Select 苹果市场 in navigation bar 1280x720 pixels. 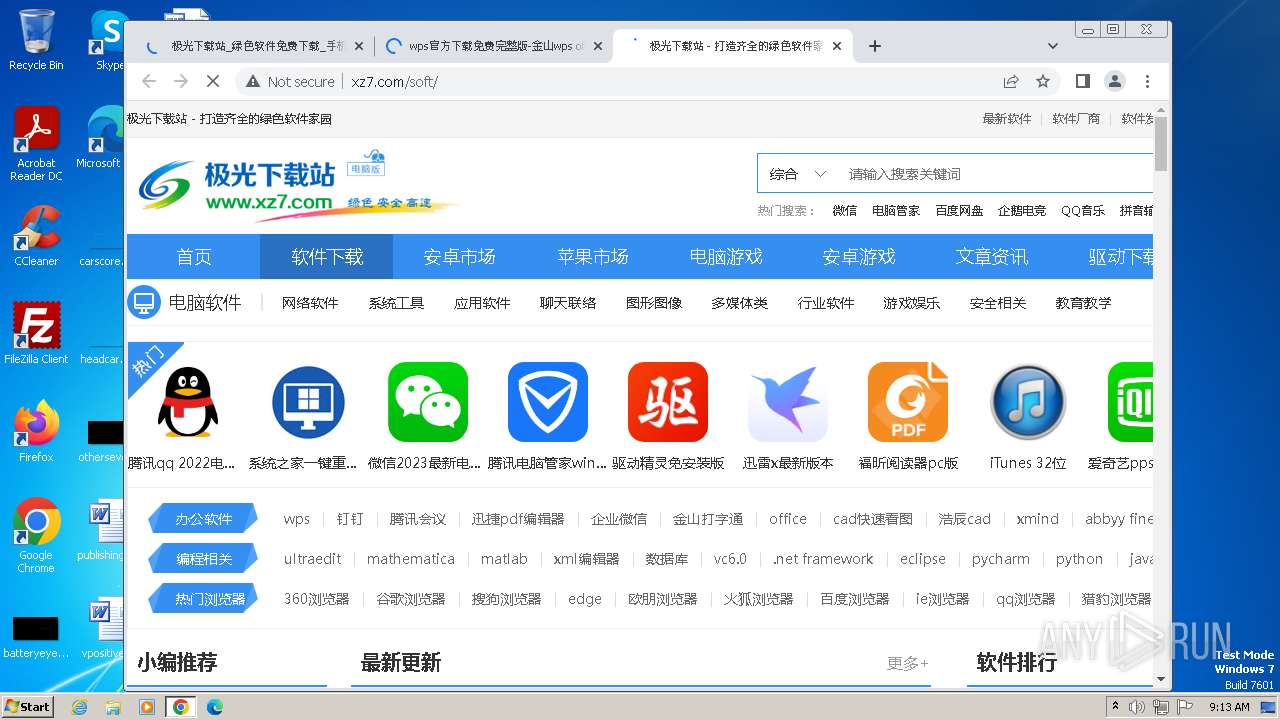pos(593,257)
